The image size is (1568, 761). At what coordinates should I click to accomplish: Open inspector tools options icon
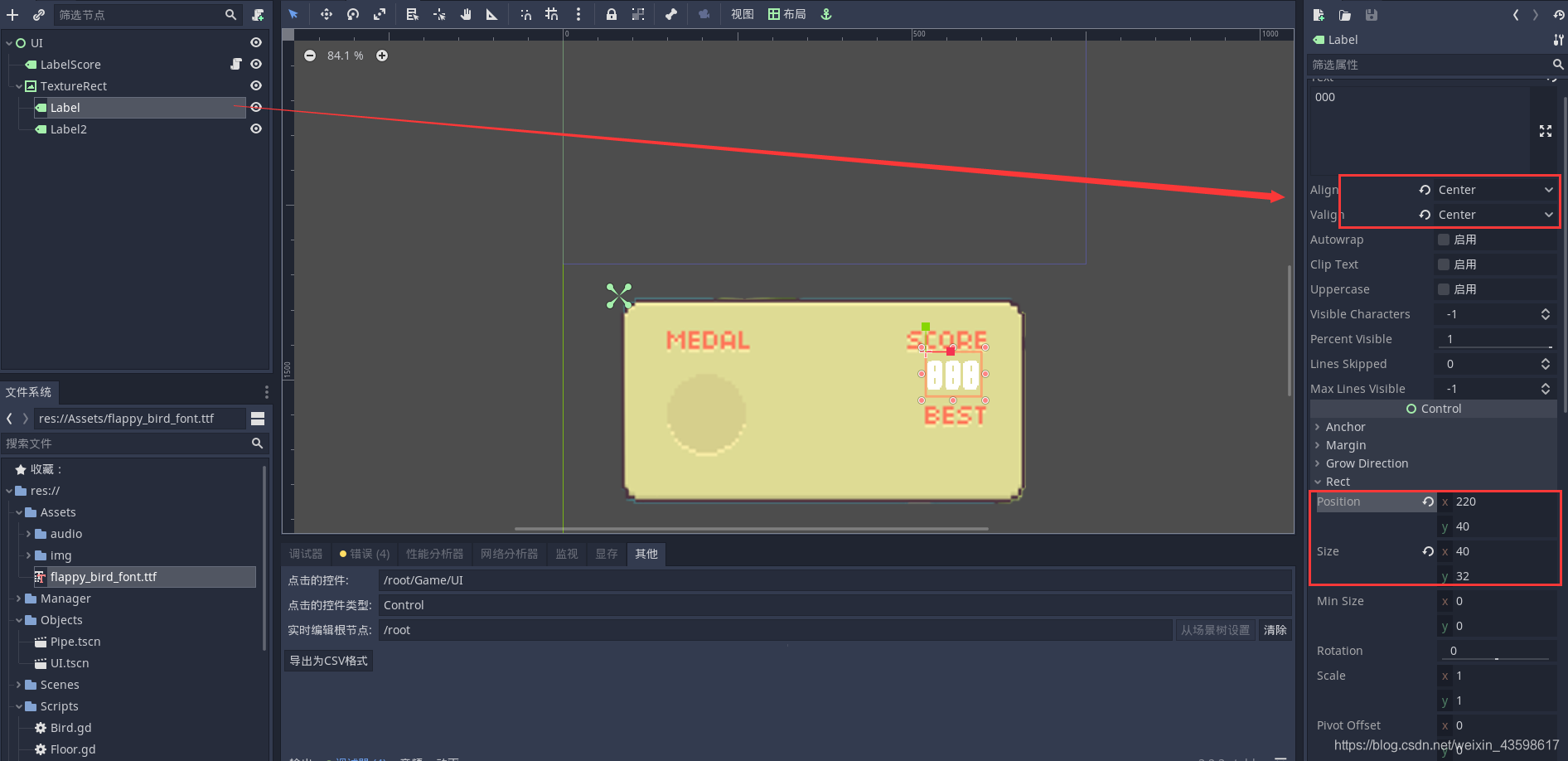[x=1559, y=40]
